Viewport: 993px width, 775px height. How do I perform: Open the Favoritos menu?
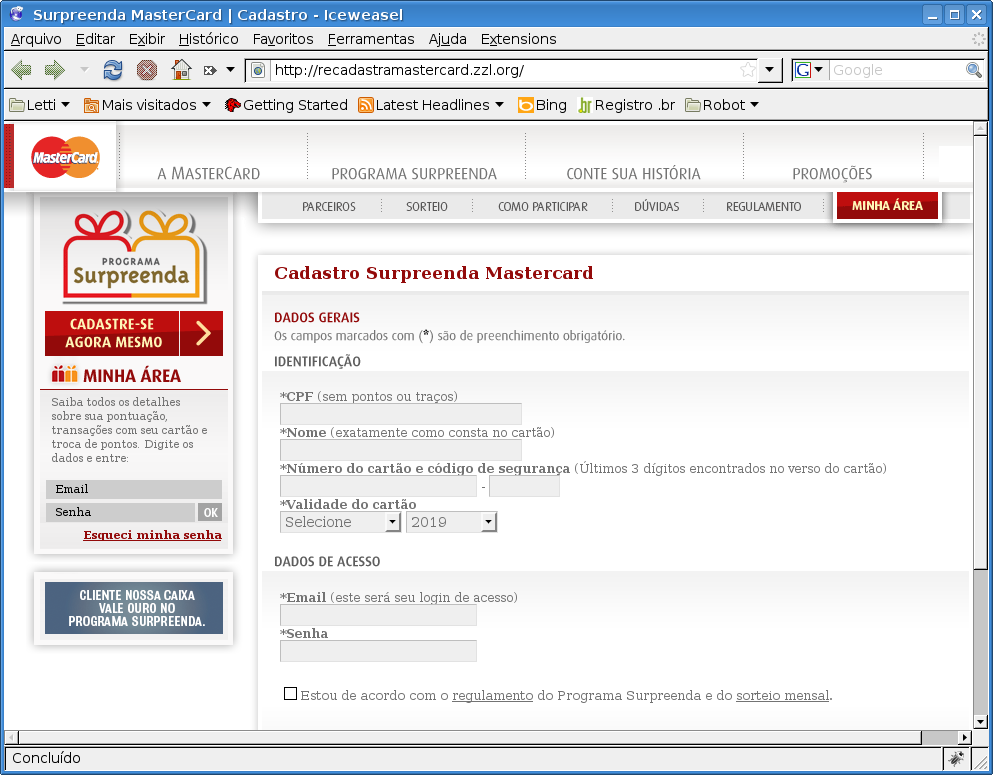pos(283,39)
